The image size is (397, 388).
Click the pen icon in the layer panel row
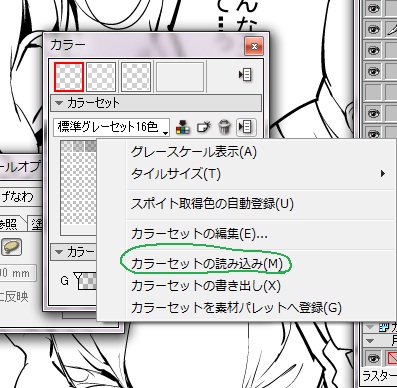tap(391, 30)
